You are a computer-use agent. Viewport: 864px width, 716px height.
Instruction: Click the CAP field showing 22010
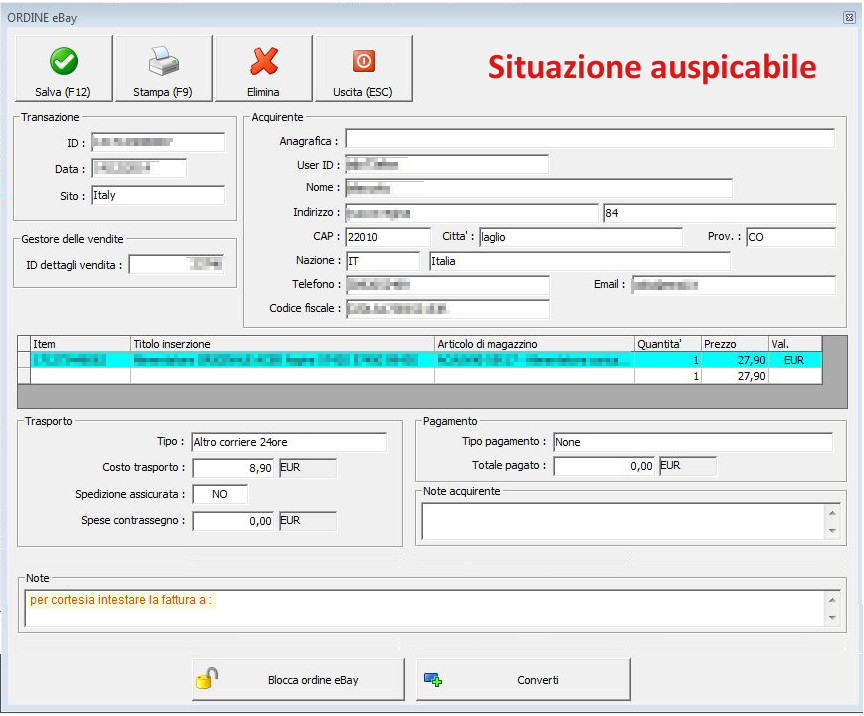click(x=388, y=237)
